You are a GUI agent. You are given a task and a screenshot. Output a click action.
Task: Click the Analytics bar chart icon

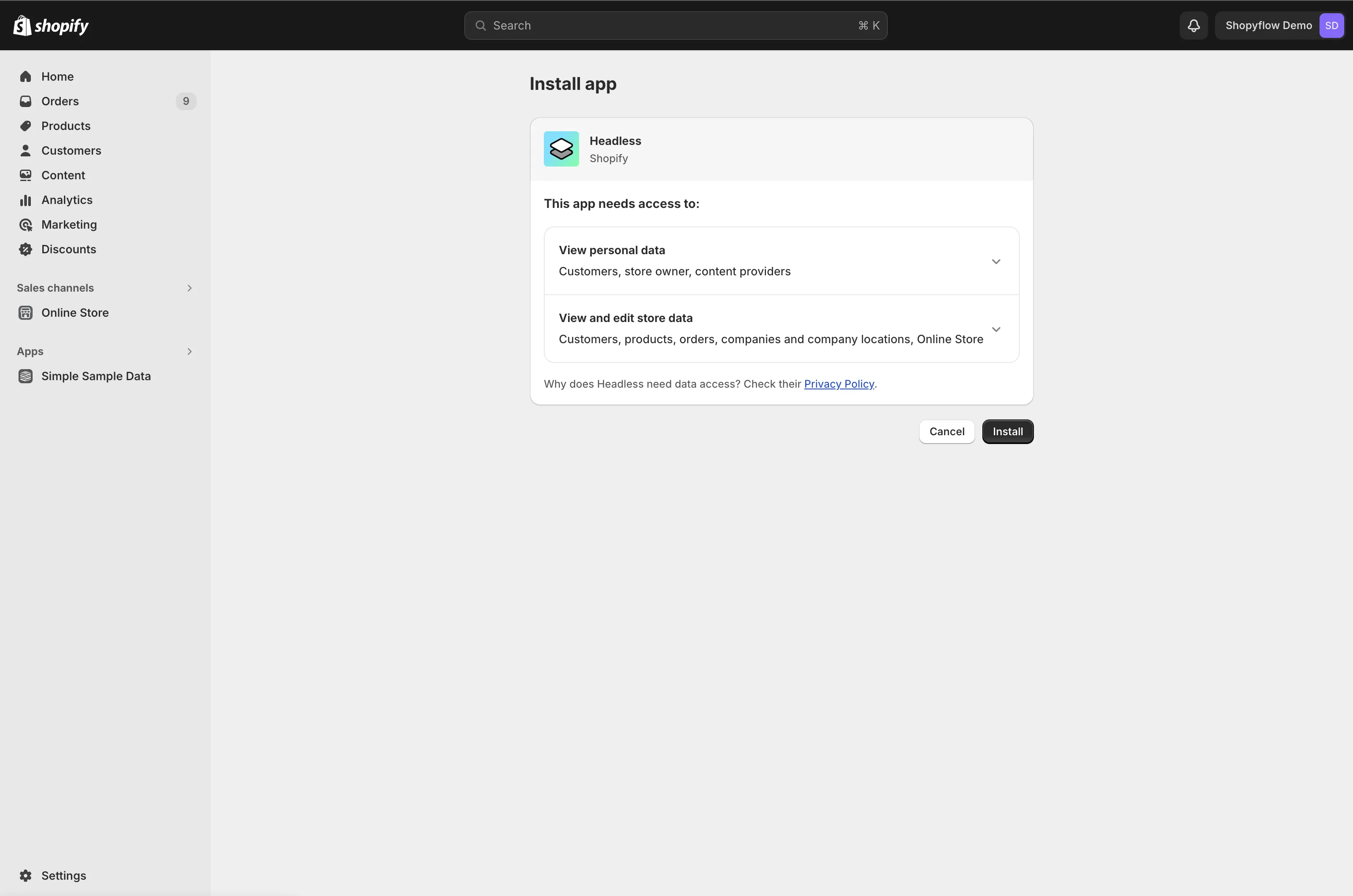(26, 200)
